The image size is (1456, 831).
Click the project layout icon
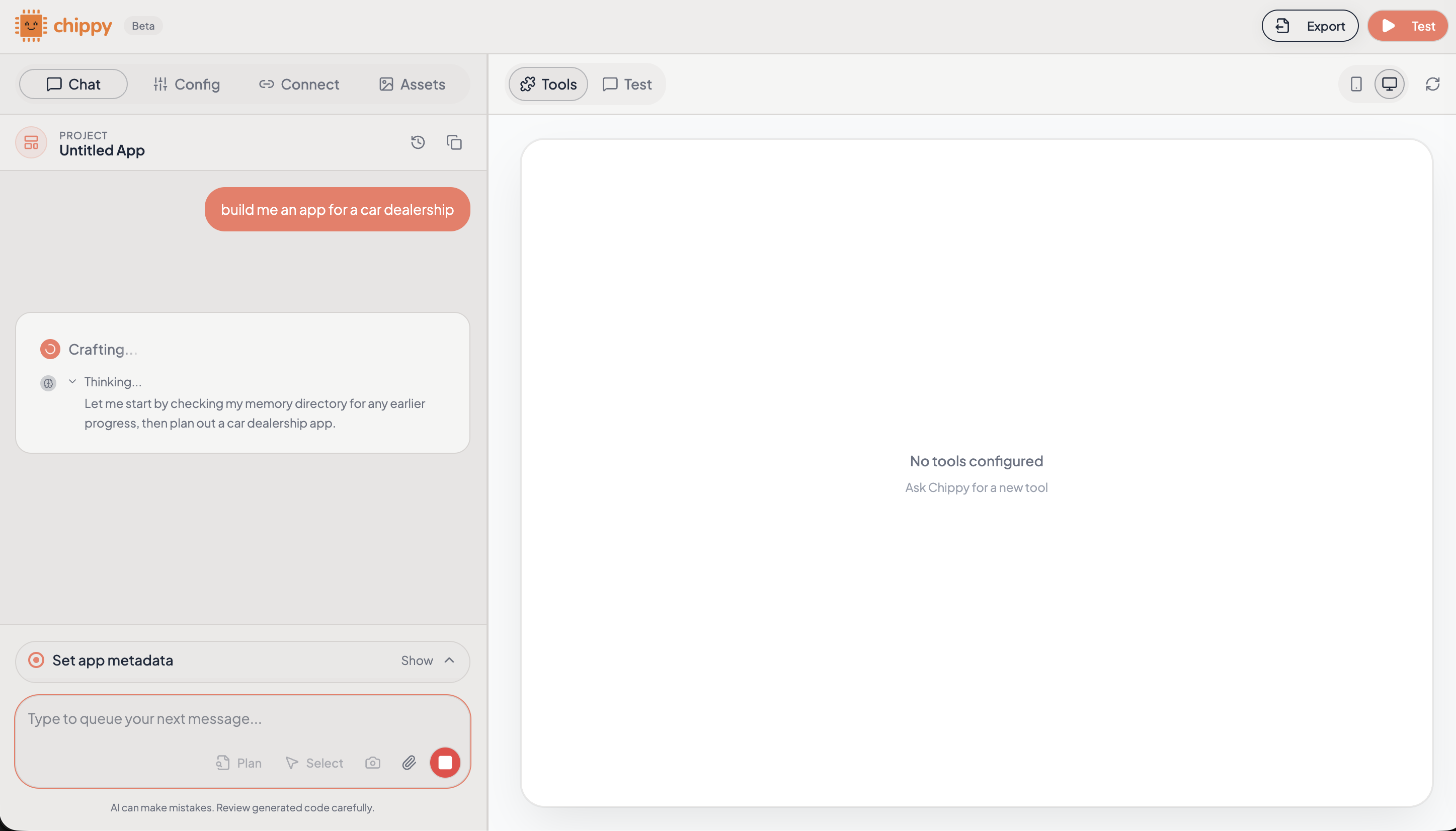pyautogui.click(x=31, y=142)
